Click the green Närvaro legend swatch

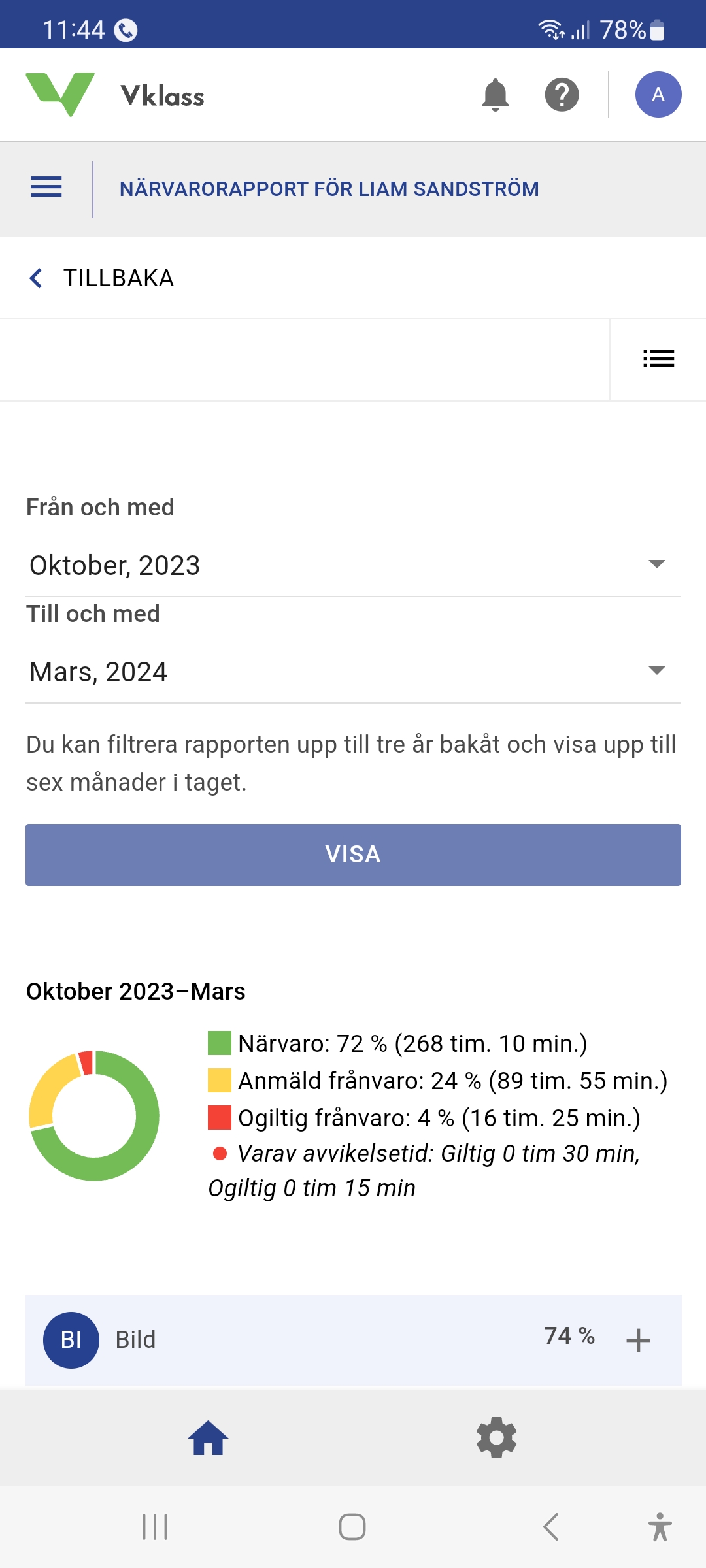click(220, 1043)
